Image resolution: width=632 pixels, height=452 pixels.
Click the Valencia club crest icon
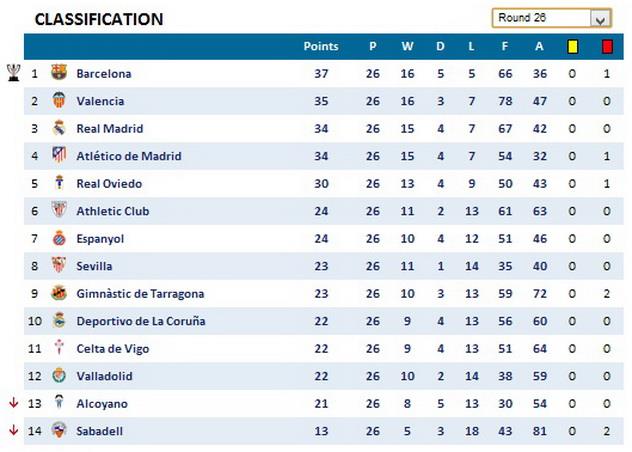[x=59, y=101]
